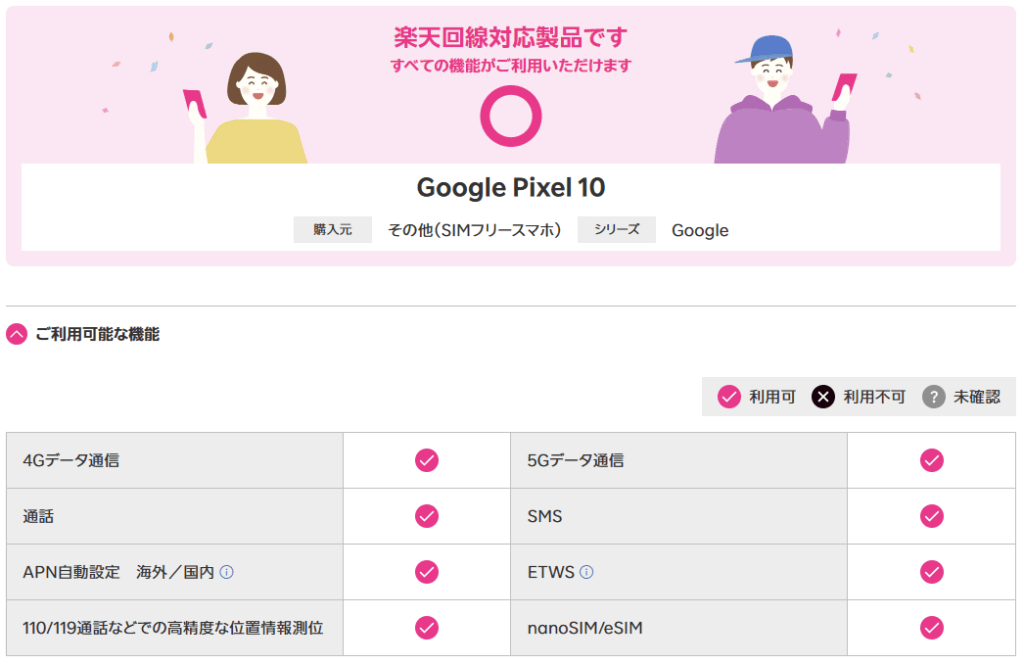This screenshot has width=1024, height=664.
Task: Collapse the ご利用可能な機能 section chevron
Action: (17, 335)
